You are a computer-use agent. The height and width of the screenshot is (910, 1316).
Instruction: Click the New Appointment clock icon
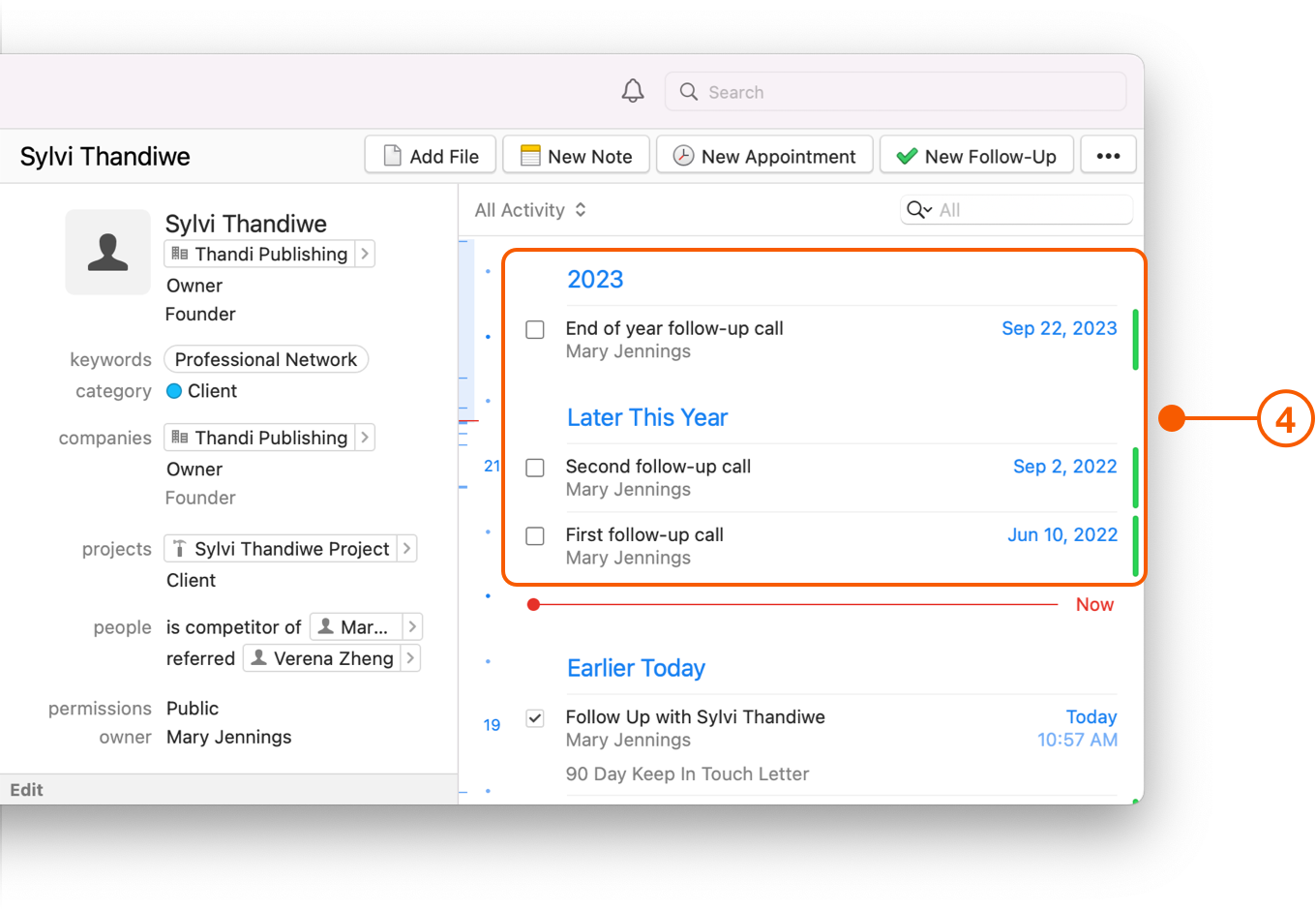(682, 155)
